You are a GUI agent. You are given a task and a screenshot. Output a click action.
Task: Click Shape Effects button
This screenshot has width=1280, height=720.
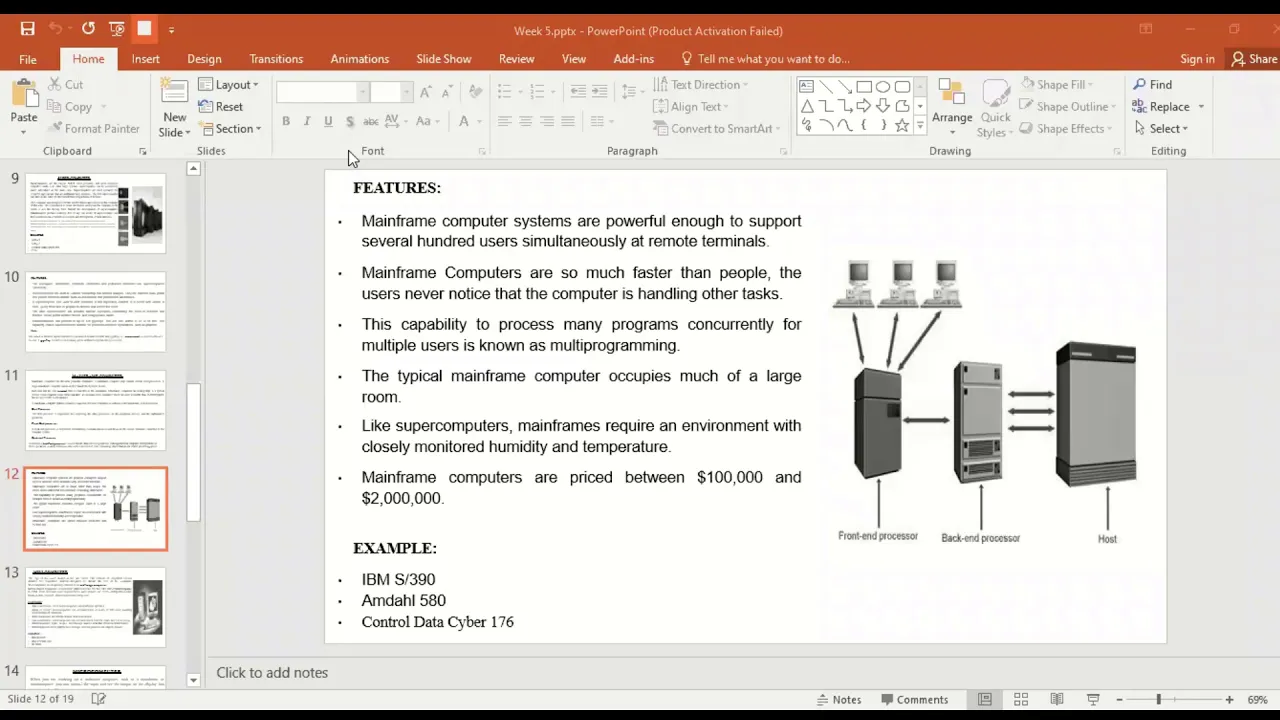coord(1066,129)
